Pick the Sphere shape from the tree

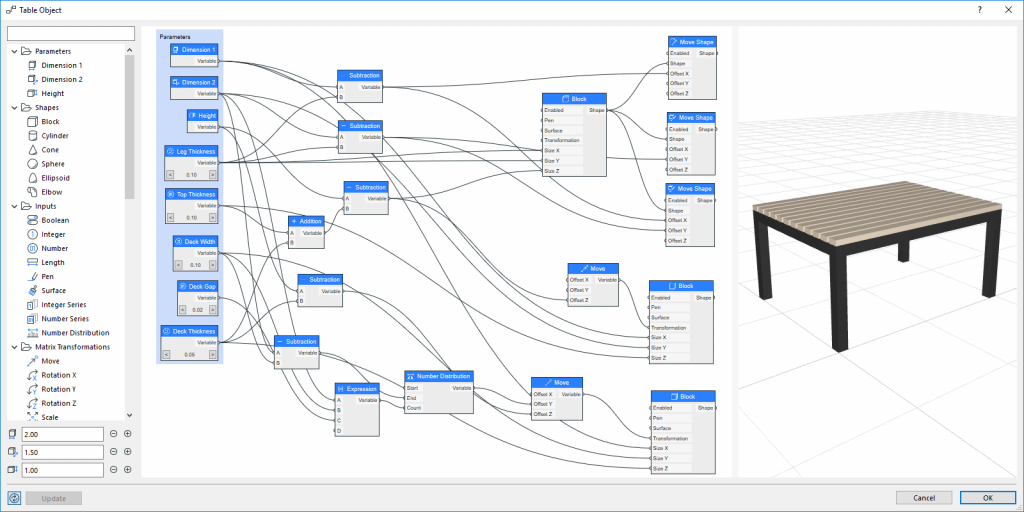point(32,163)
